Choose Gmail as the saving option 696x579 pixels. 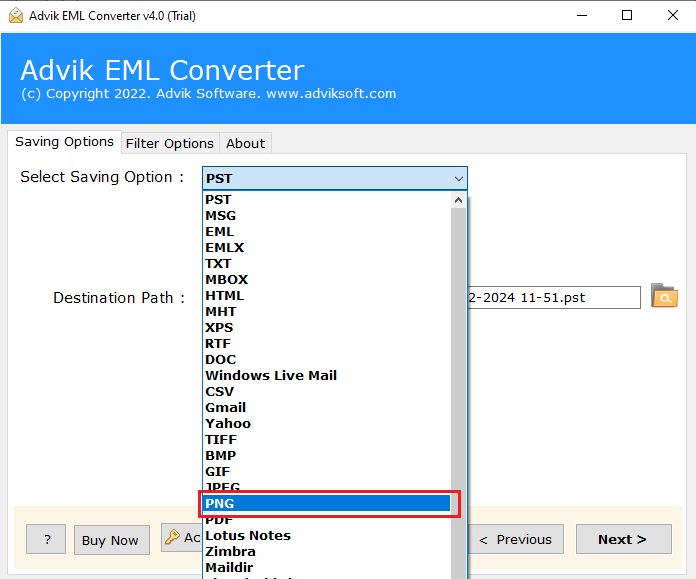[x=327, y=408]
